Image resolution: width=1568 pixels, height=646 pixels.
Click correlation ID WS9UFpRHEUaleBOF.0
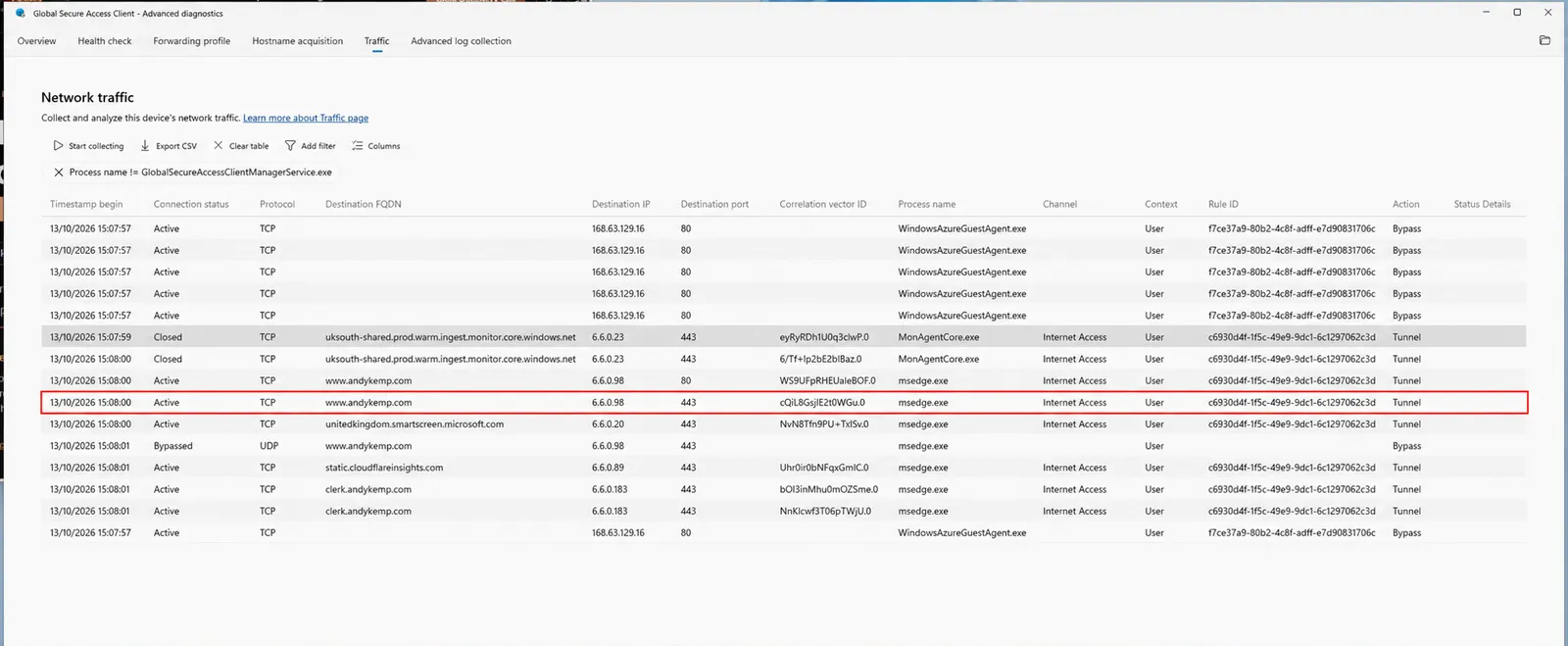[x=828, y=380]
